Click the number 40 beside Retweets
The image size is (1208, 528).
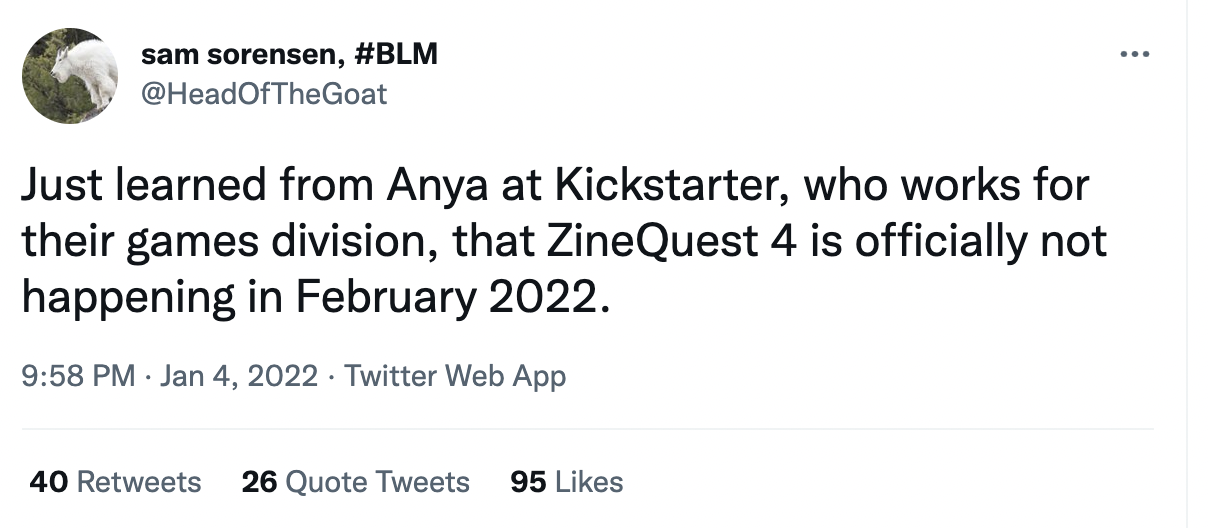coord(49,482)
